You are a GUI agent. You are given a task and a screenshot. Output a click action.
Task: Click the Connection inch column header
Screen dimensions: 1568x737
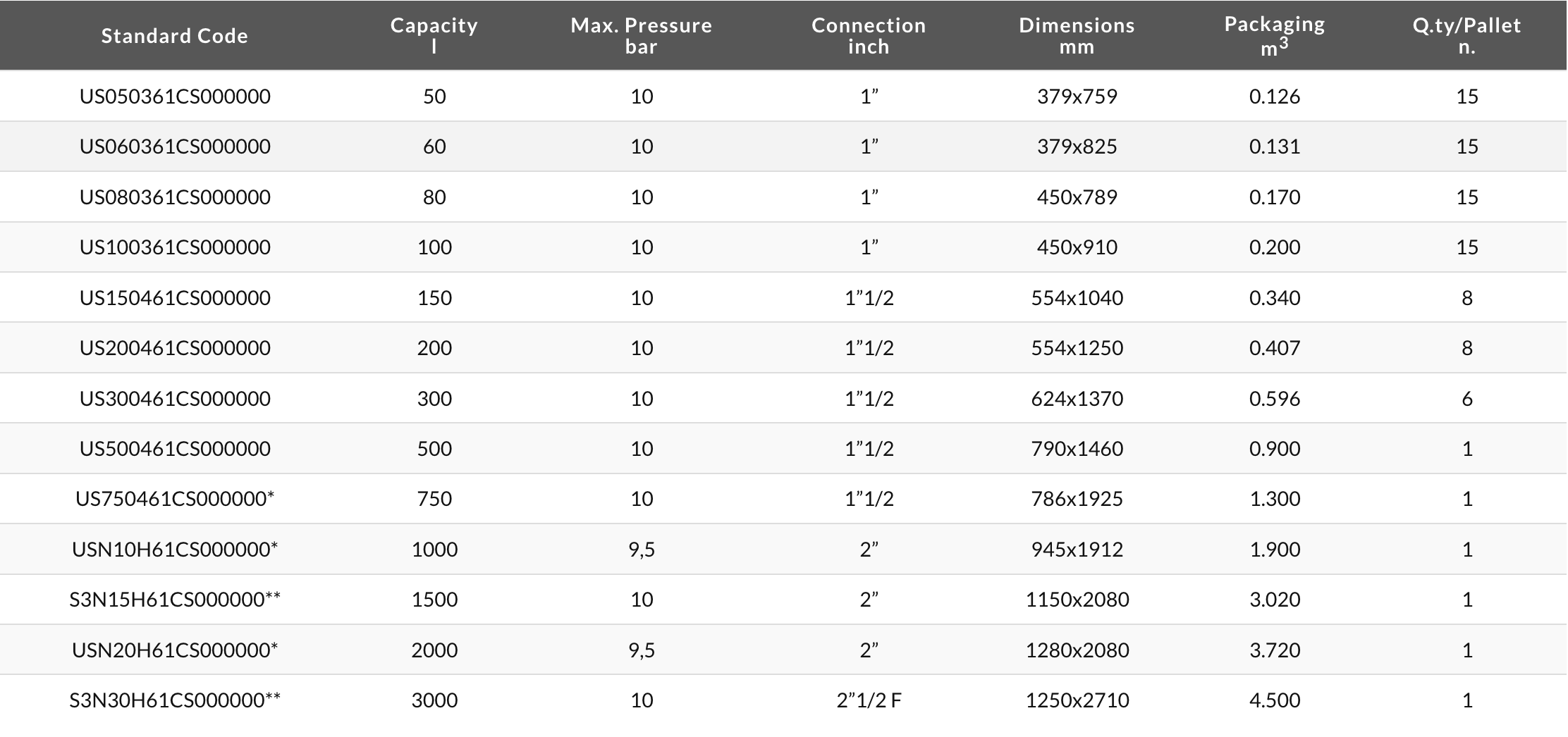tap(869, 35)
